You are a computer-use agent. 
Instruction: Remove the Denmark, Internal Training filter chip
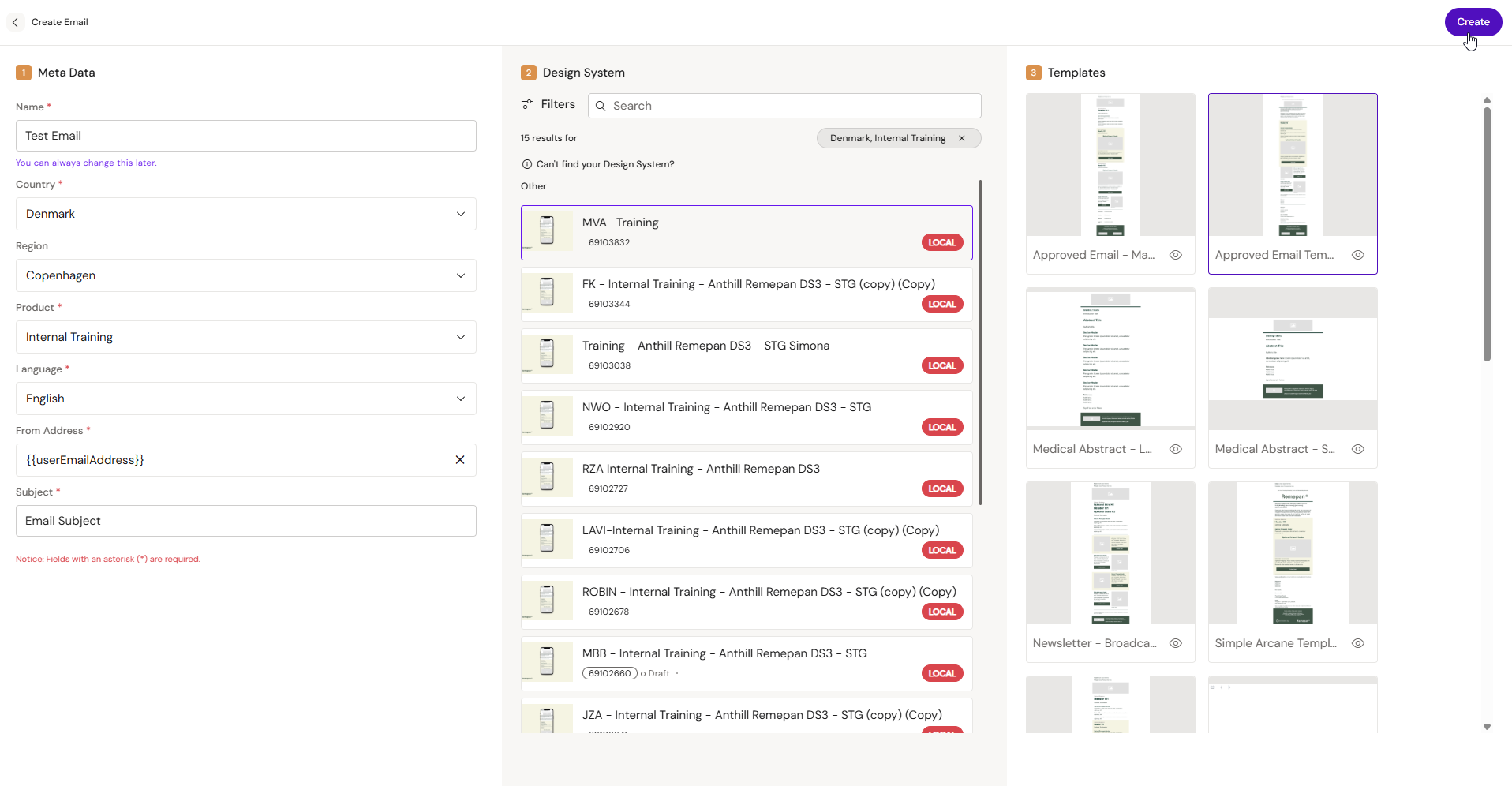click(962, 138)
